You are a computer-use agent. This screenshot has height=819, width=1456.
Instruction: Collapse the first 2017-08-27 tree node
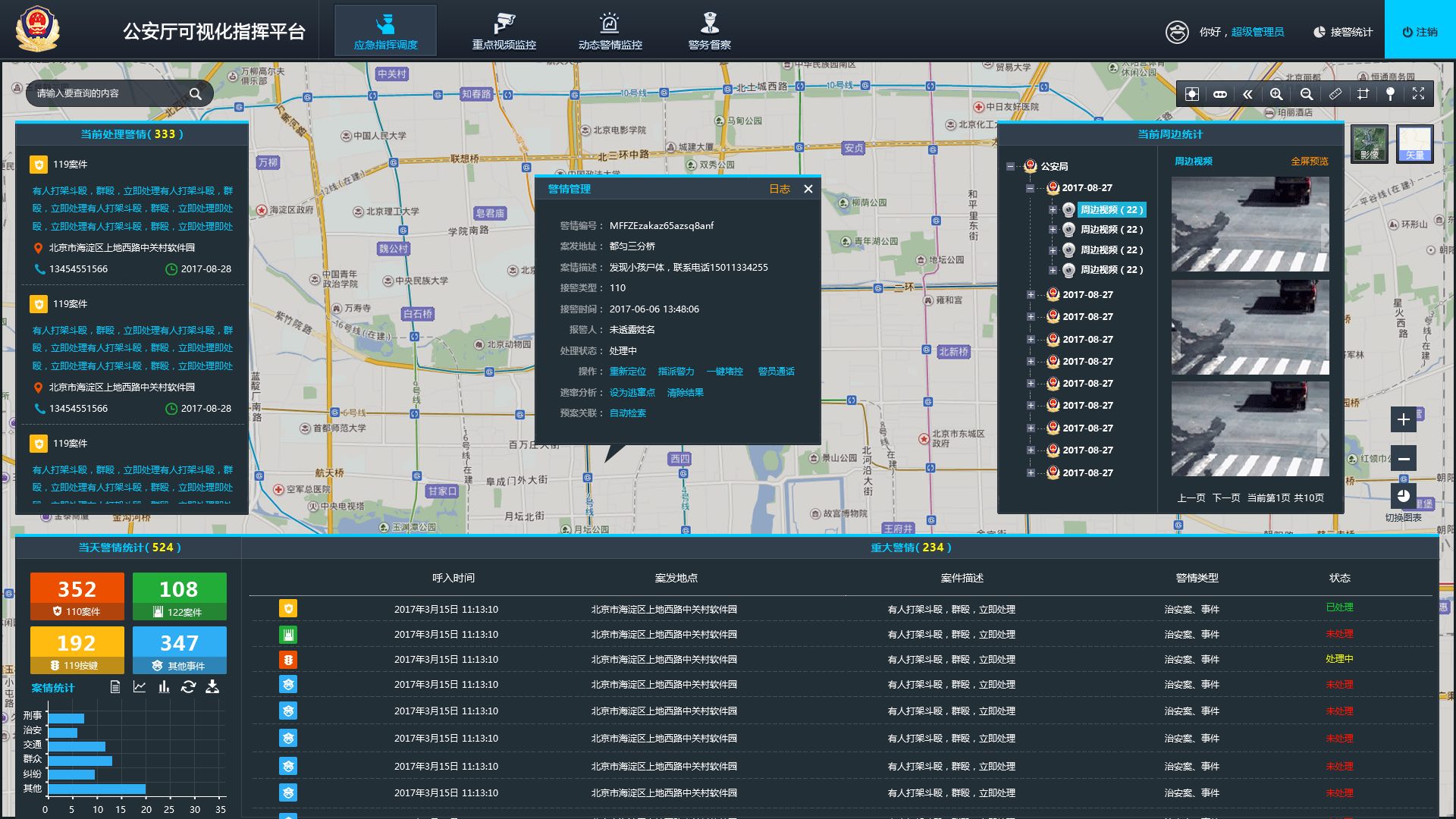pyautogui.click(x=1030, y=188)
